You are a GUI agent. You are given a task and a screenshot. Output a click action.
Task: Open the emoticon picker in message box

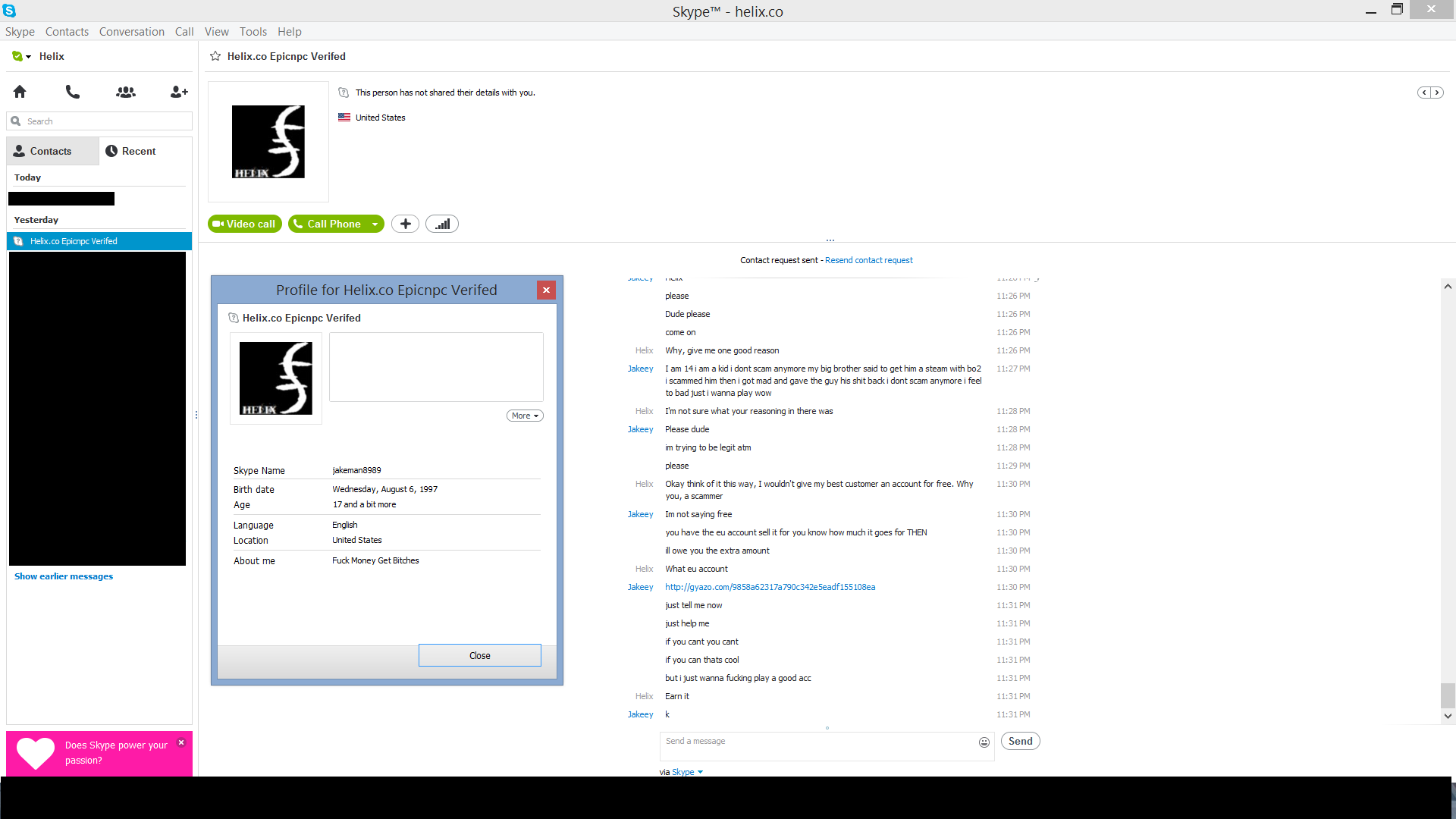tap(984, 742)
